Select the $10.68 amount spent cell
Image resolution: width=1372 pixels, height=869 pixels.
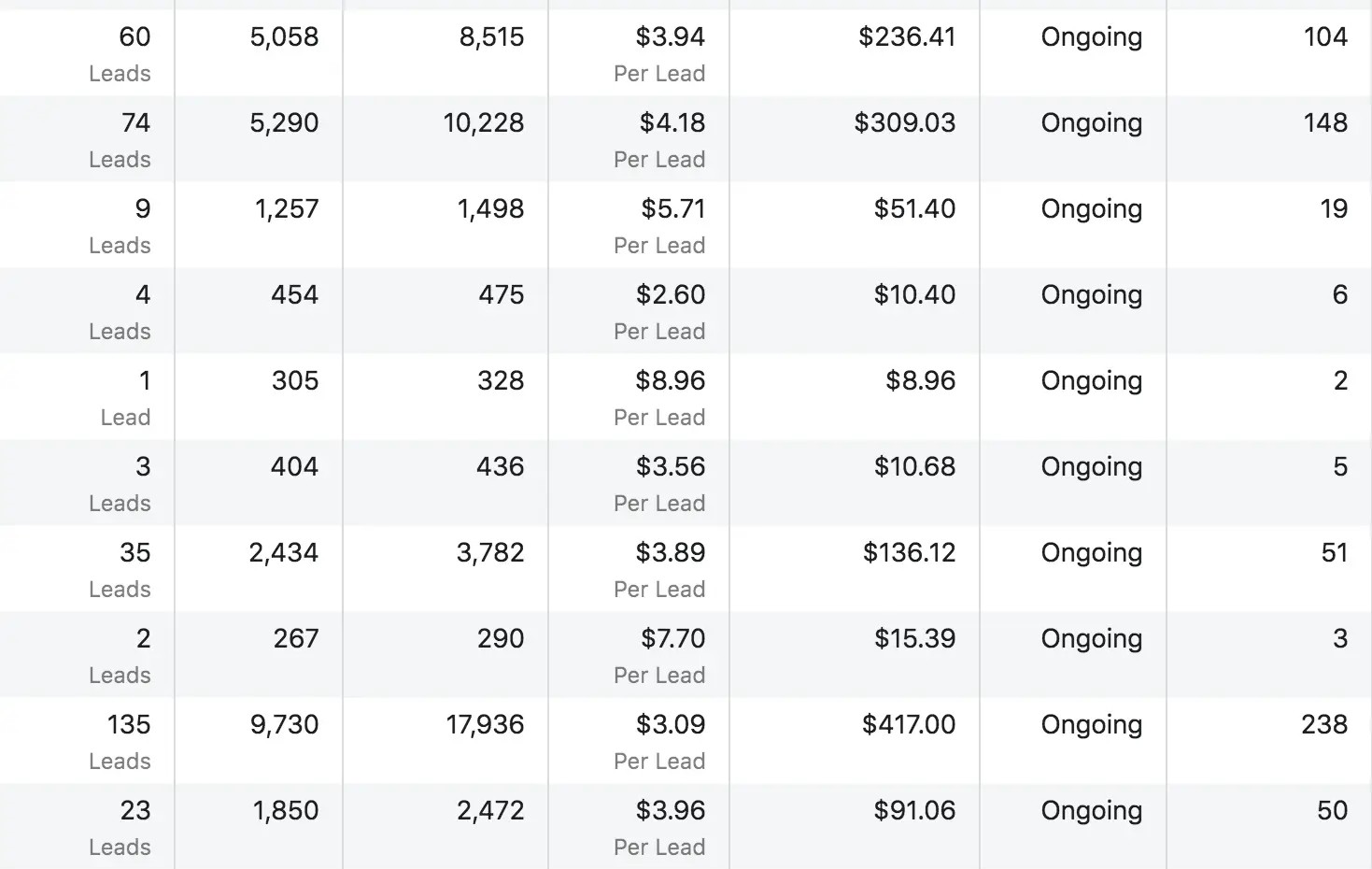(x=855, y=483)
